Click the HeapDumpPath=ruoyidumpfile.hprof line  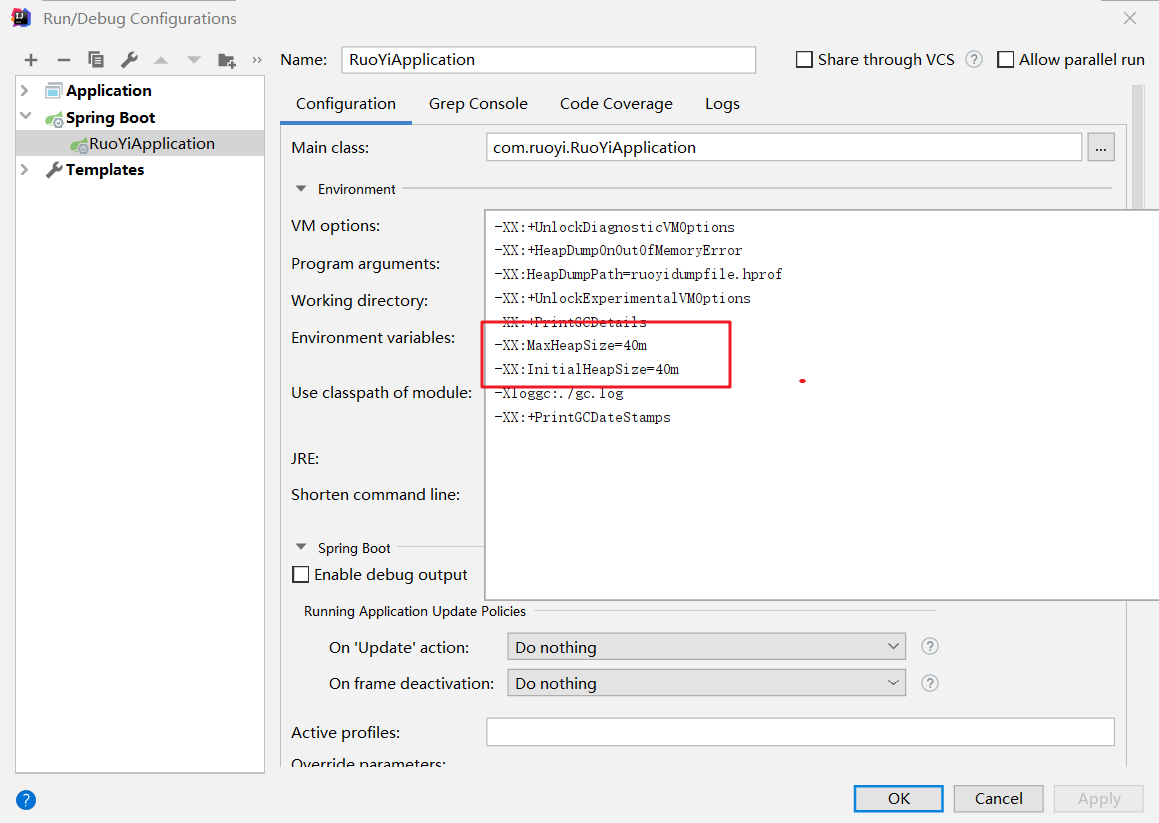point(638,274)
